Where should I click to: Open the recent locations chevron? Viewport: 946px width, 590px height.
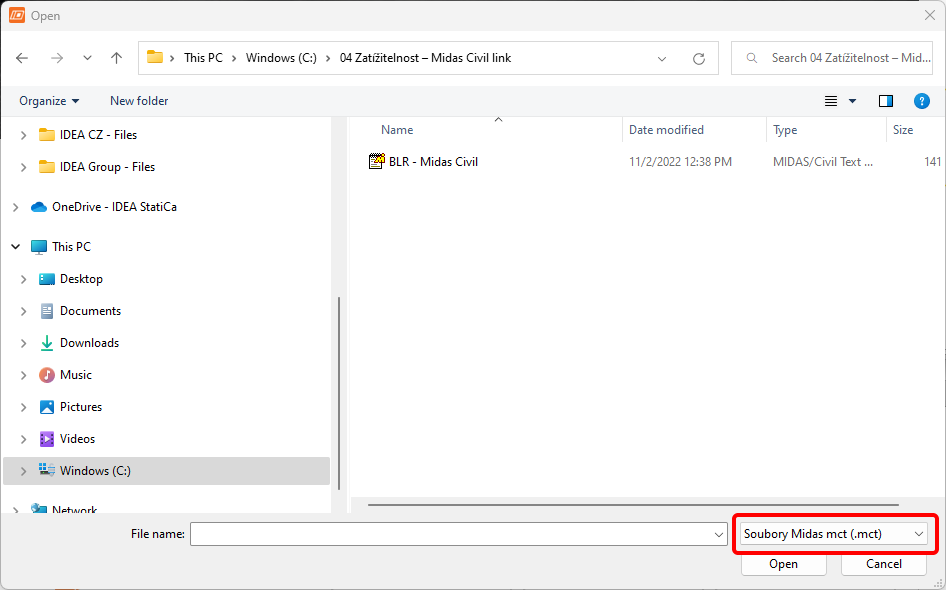tap(87, 58)
